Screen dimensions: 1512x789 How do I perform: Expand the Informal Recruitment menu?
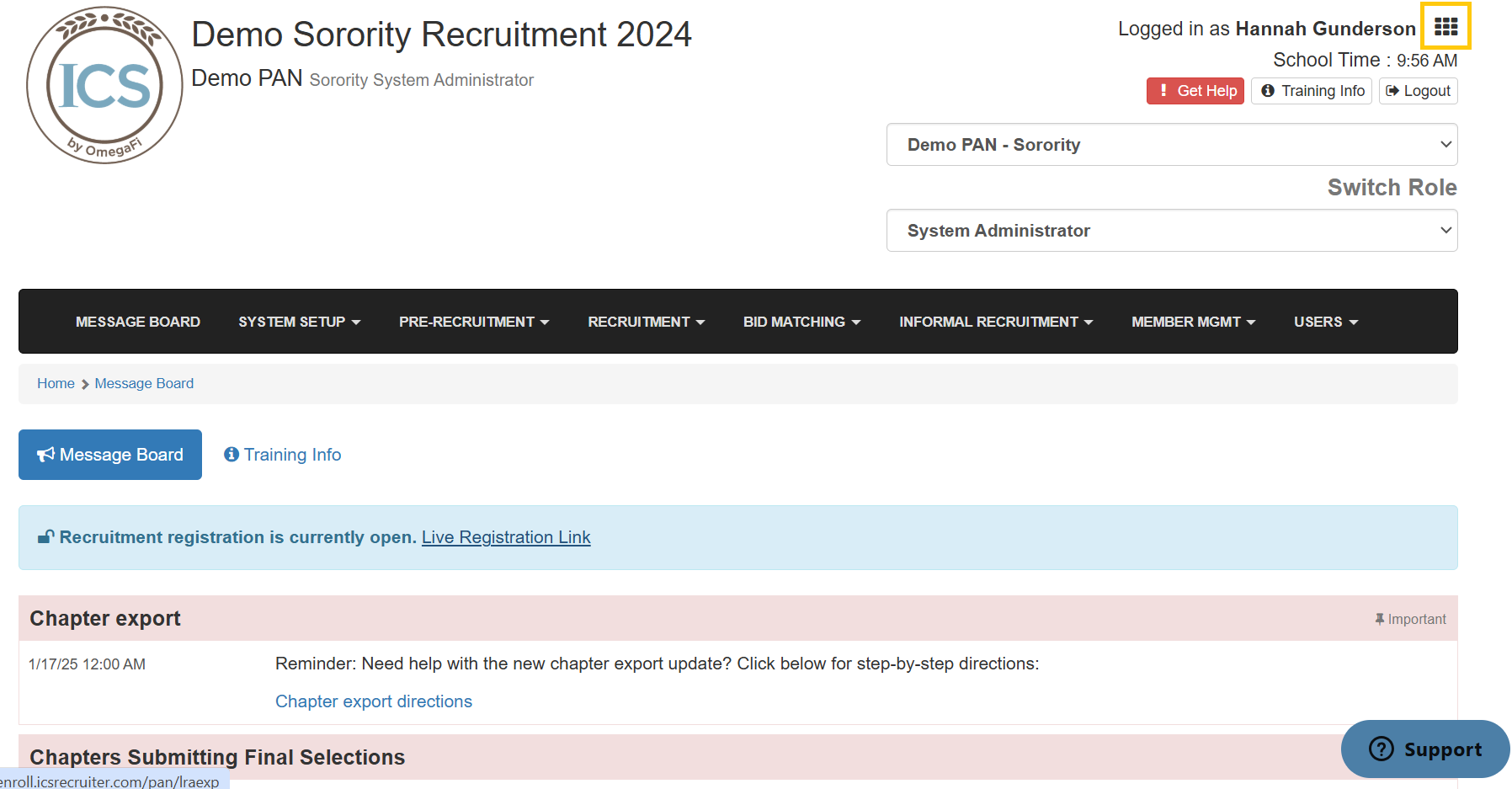995,322
